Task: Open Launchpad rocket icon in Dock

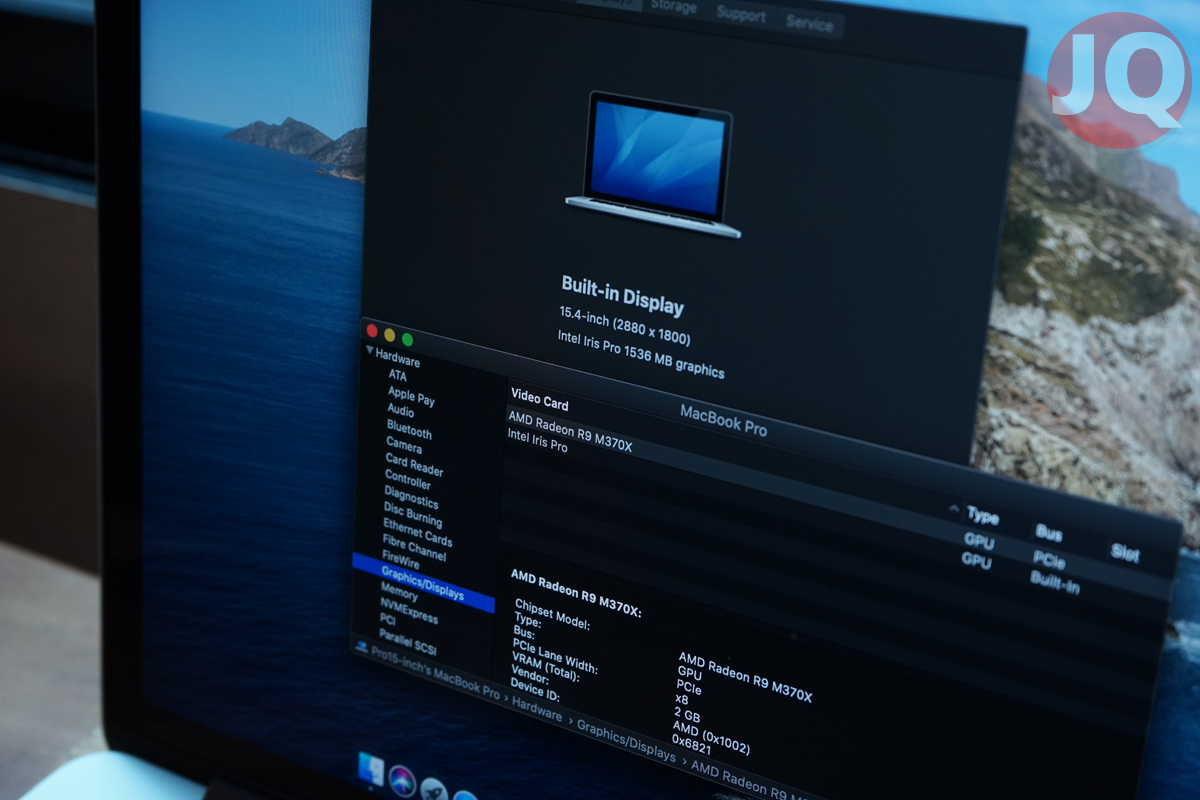Action: [x=433, y=789]
